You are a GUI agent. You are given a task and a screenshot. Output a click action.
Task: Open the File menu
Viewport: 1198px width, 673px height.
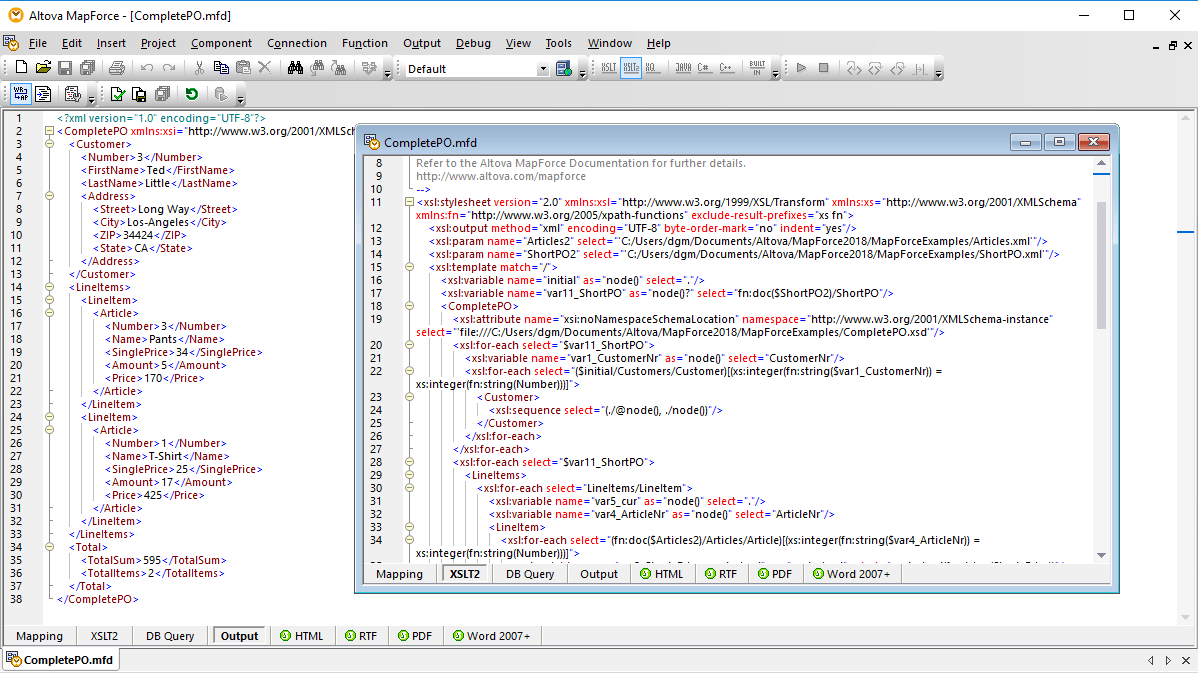coord(37,43)
